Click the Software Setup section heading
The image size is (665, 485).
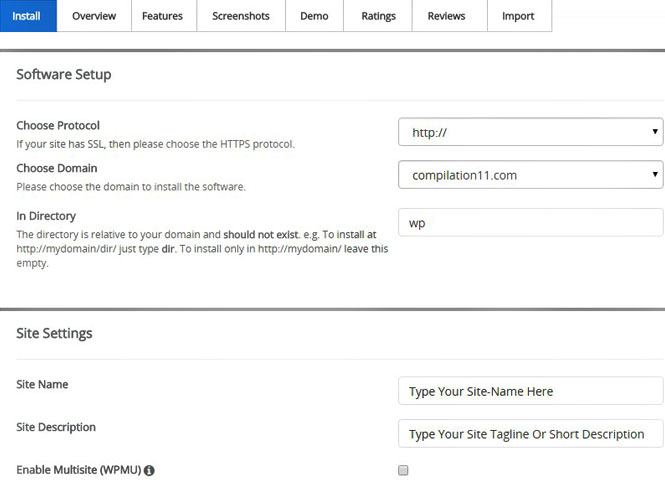[x=64, y=75]
